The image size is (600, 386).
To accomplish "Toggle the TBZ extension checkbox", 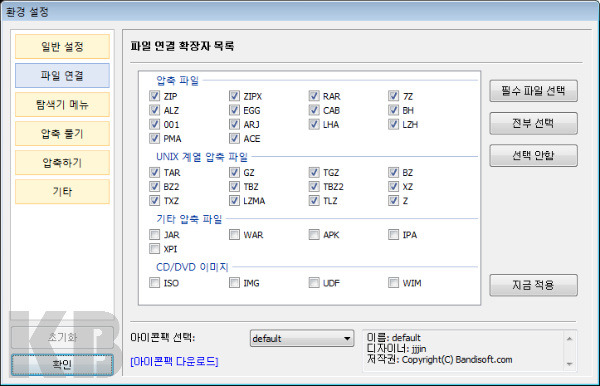I will pos(234,187).
